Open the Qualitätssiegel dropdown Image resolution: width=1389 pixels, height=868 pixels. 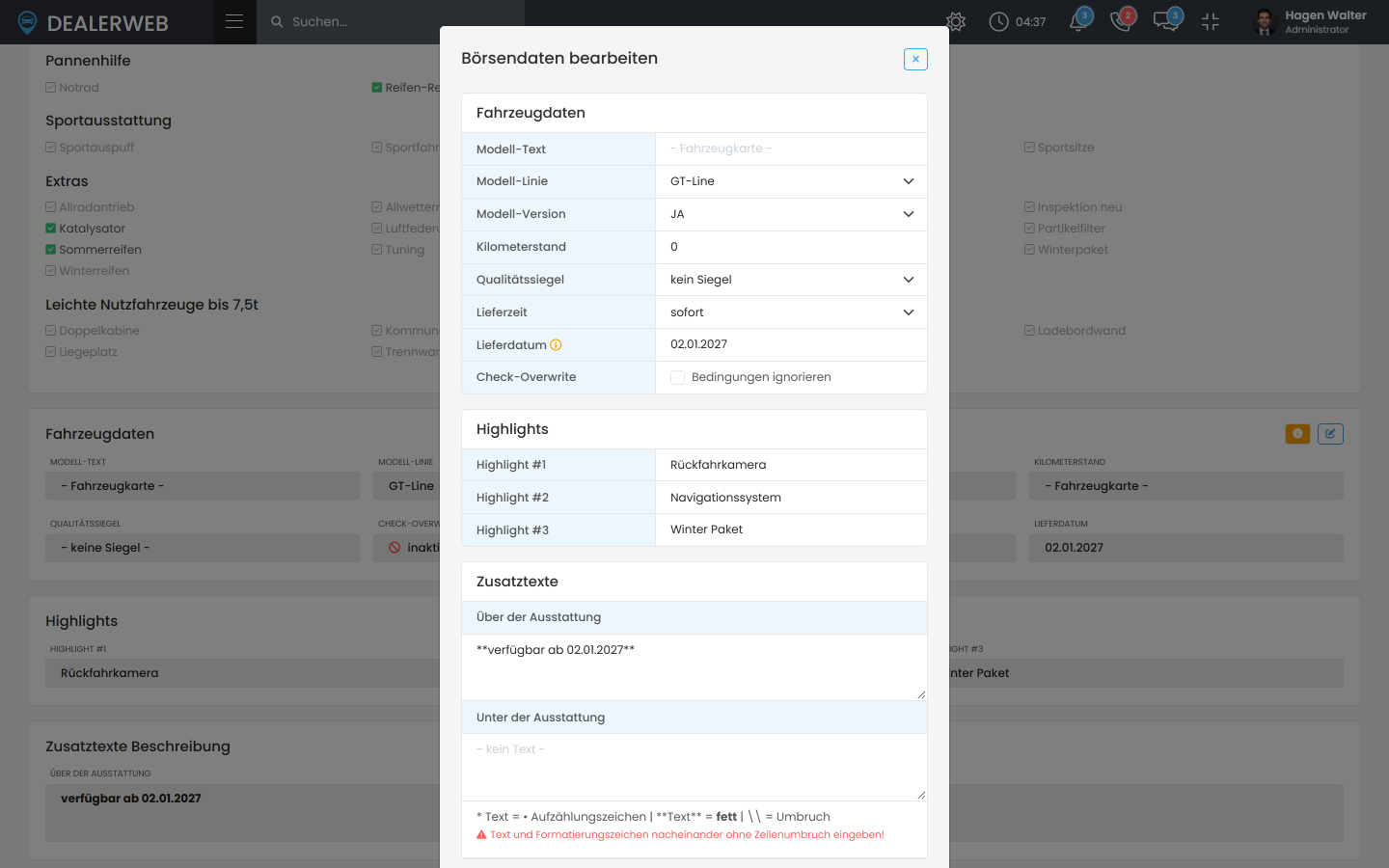[x=791, y=280]
